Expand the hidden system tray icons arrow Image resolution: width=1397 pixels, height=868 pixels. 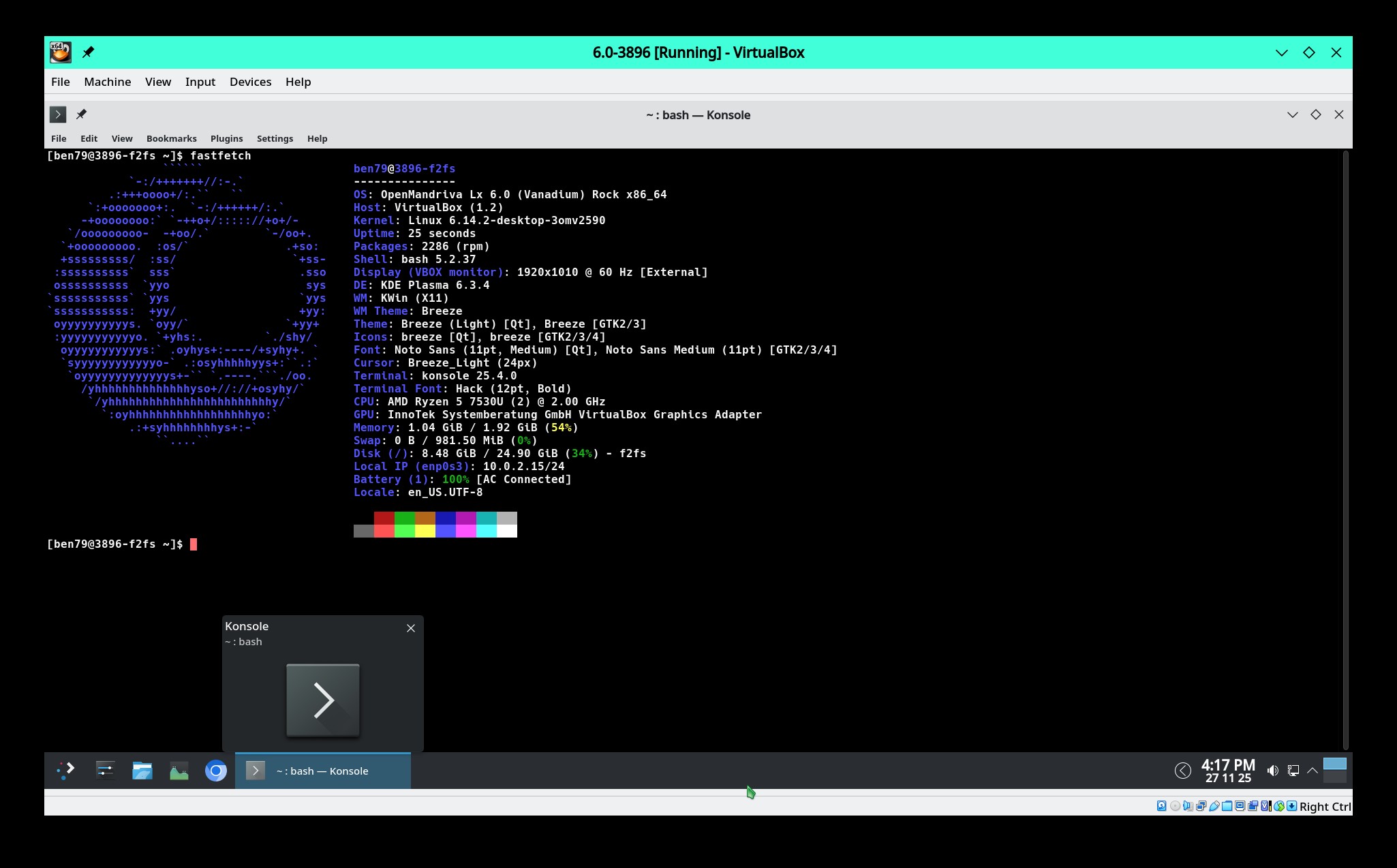point(1312,771)
